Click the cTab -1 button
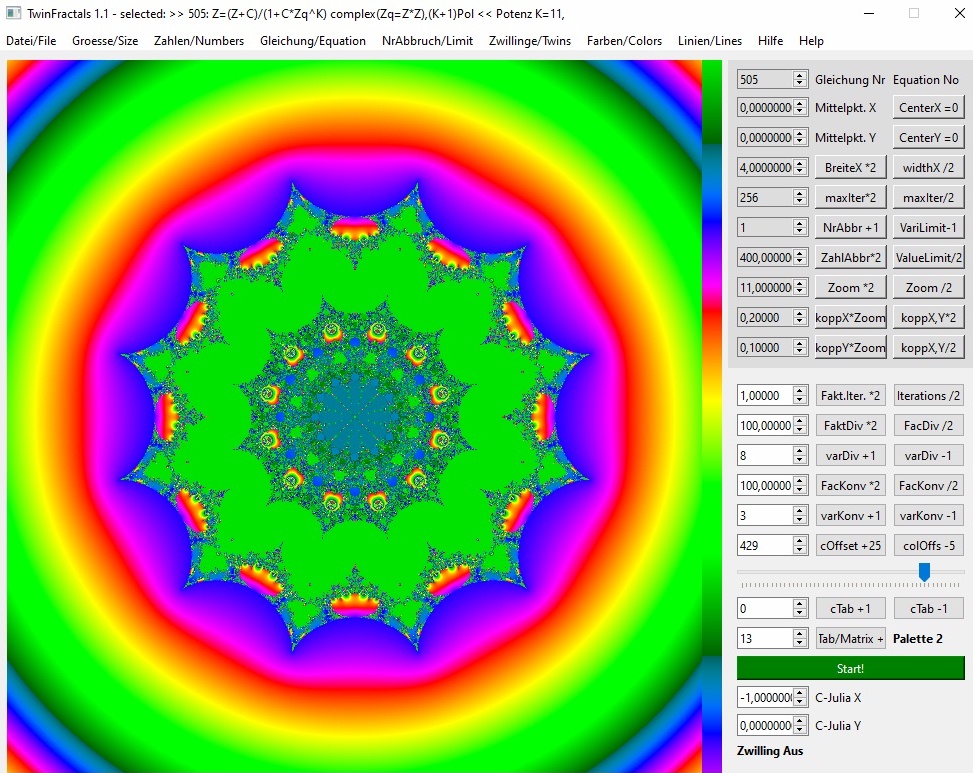 [928, 609]
